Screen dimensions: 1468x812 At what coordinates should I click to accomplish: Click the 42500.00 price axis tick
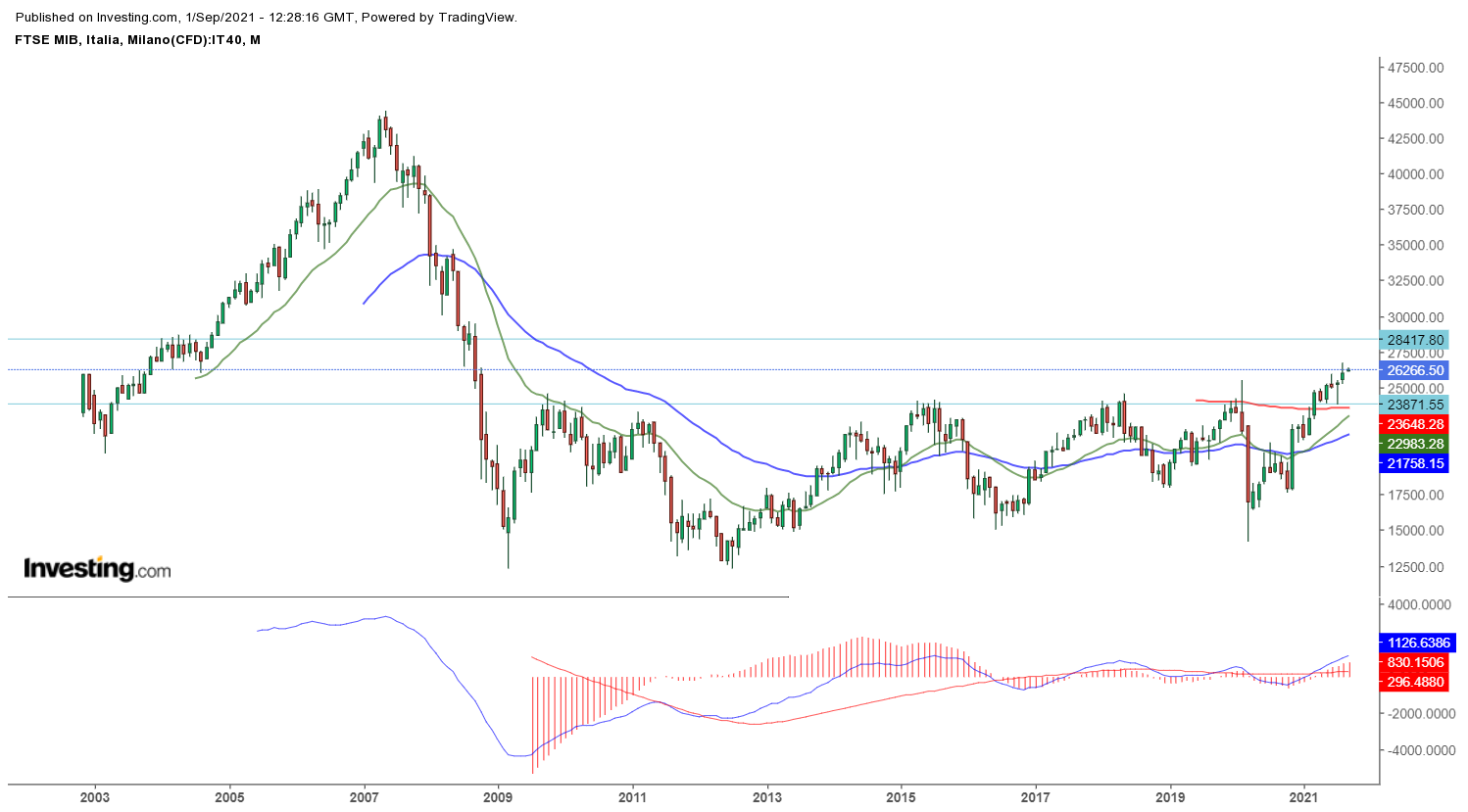pyautogui.click(x=1415, y=138)
